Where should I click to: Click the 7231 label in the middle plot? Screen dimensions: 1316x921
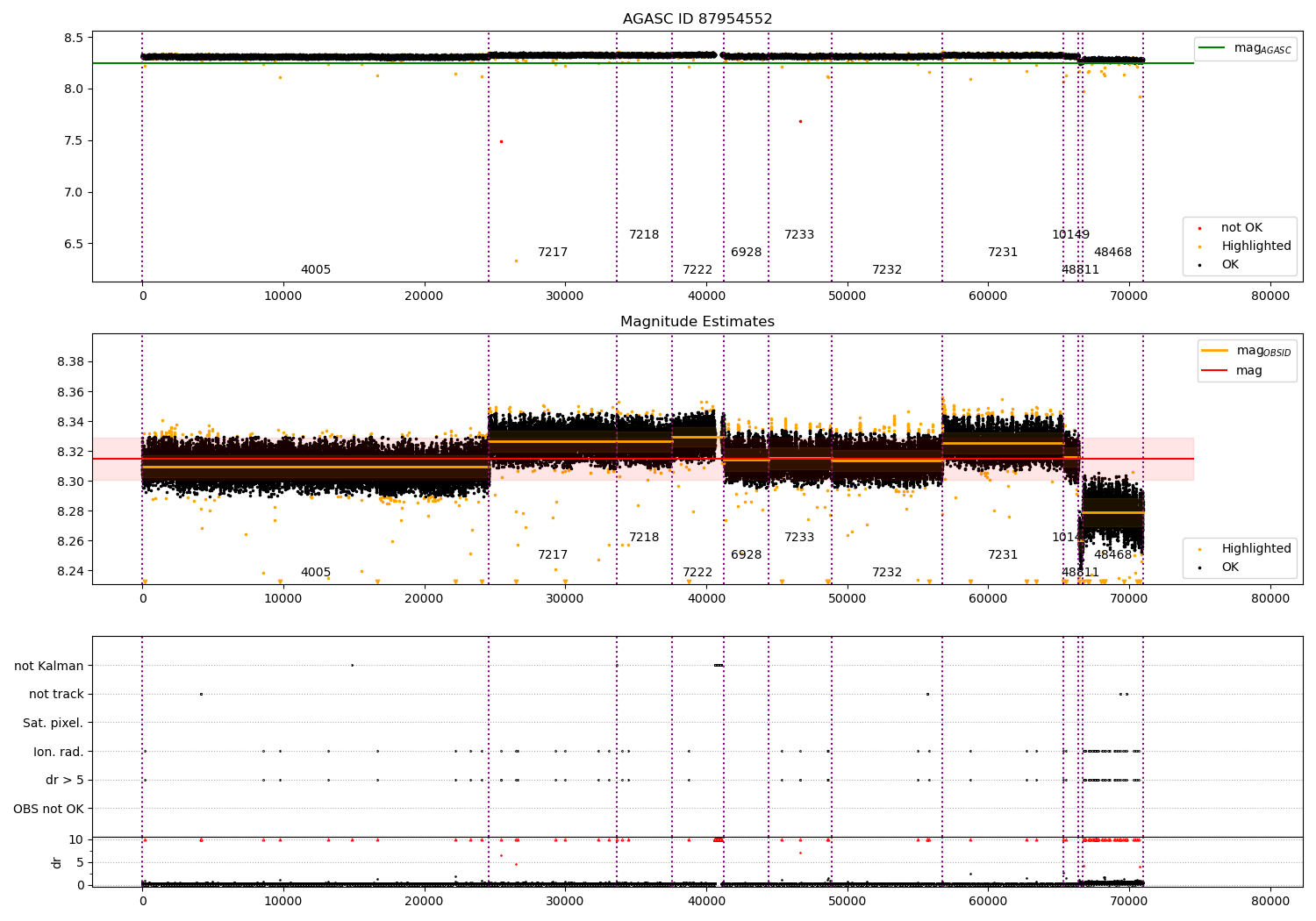[1003, 555]
